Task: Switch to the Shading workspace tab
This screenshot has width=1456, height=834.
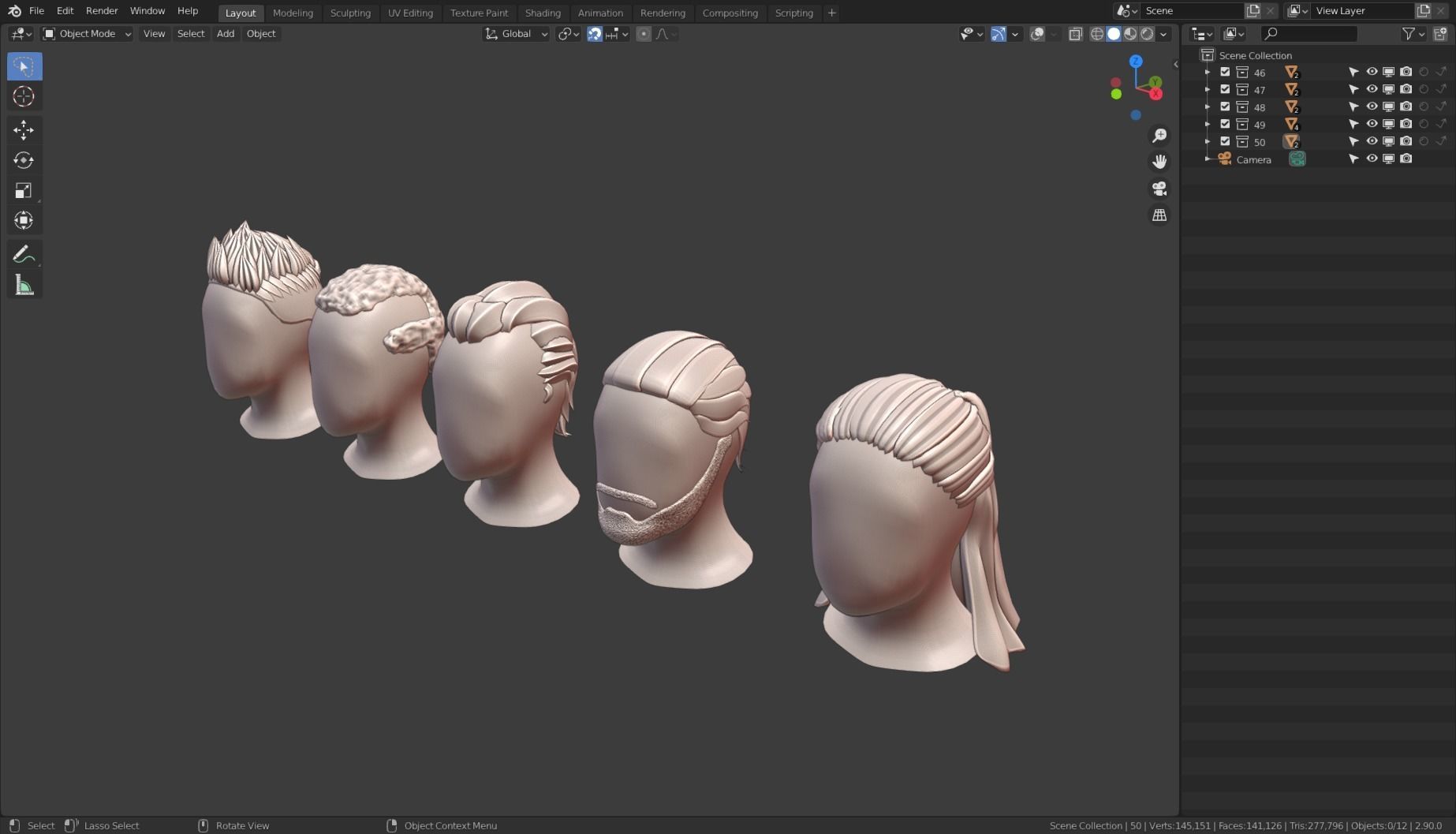Action: (543, 13)
